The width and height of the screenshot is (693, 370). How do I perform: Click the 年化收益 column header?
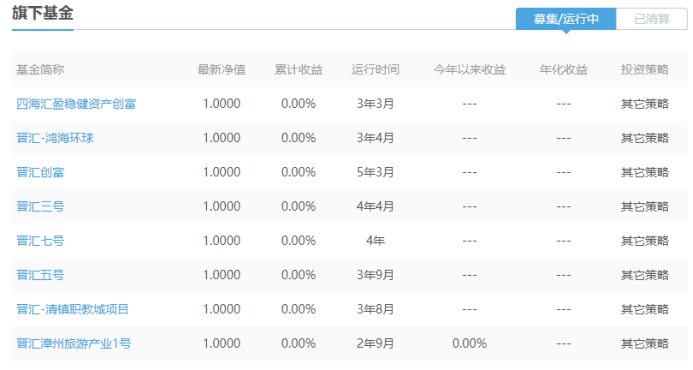[564, 69]
